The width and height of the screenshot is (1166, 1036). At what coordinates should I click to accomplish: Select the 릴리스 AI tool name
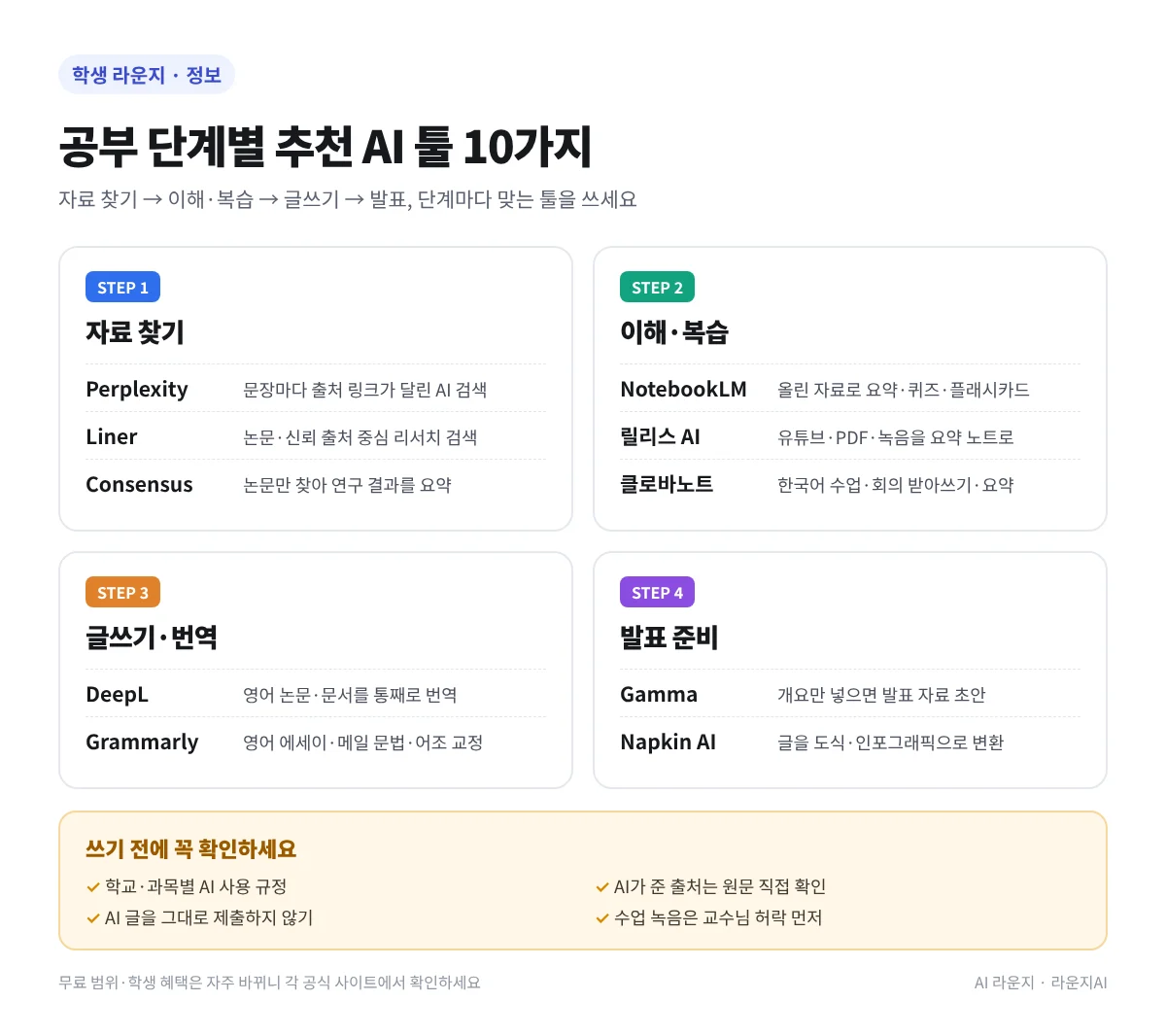pyautogui.click(x=660, y=436)
